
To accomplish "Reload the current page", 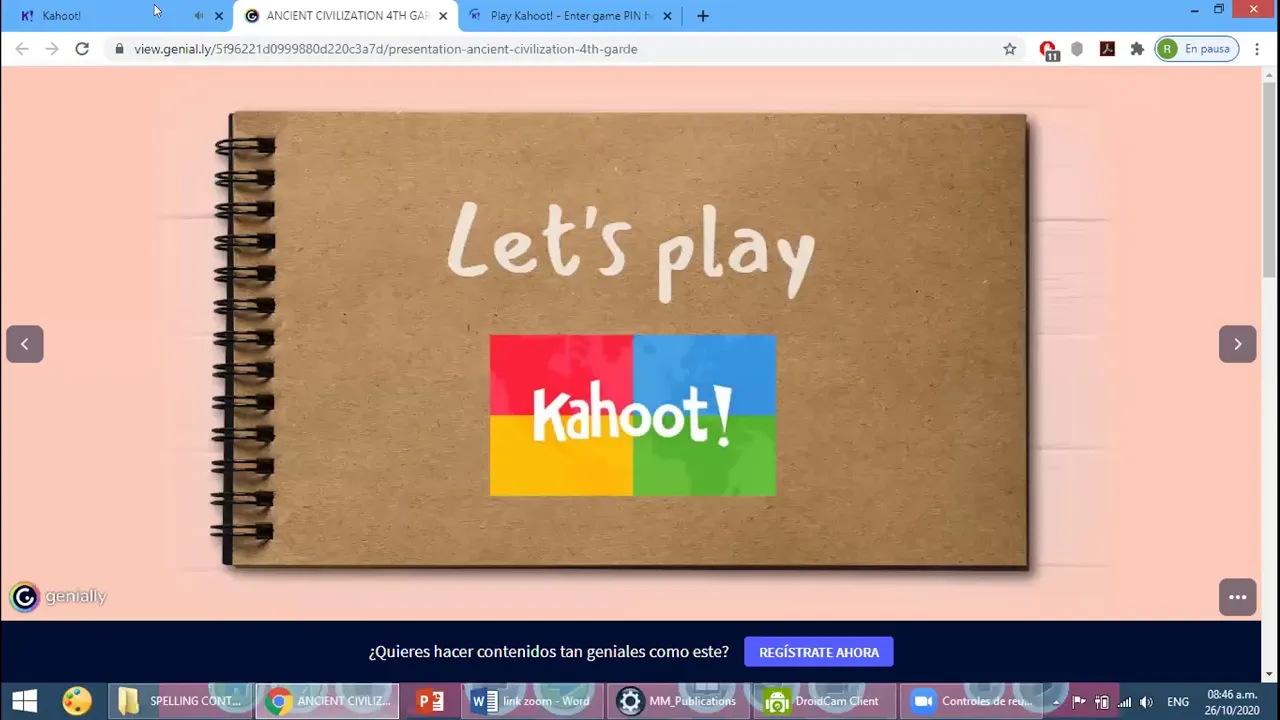I will coord(82,49).
